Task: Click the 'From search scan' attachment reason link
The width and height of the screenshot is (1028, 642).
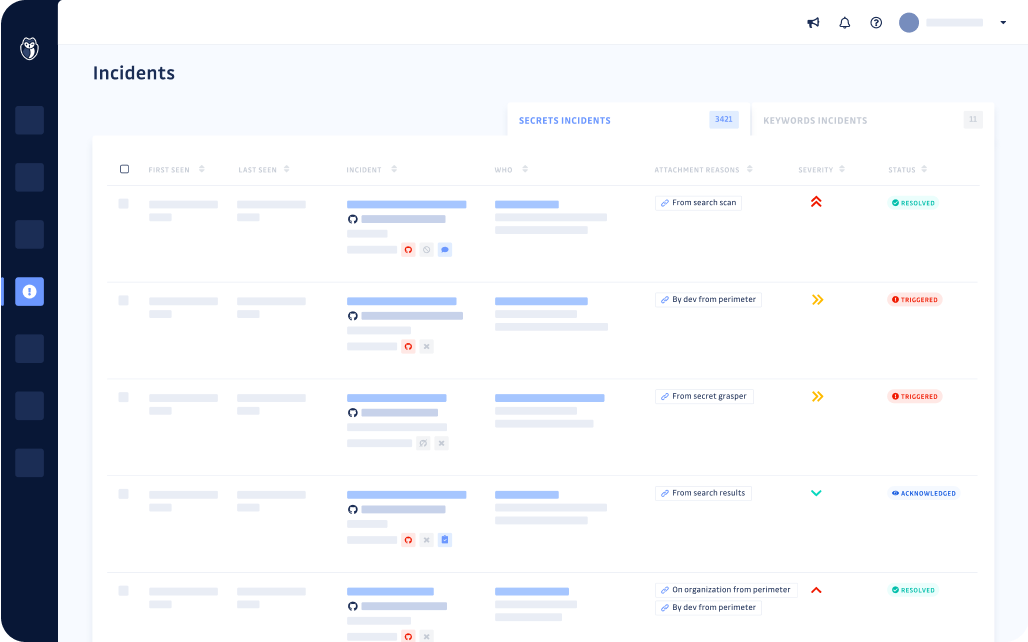Action: point(698,202)
